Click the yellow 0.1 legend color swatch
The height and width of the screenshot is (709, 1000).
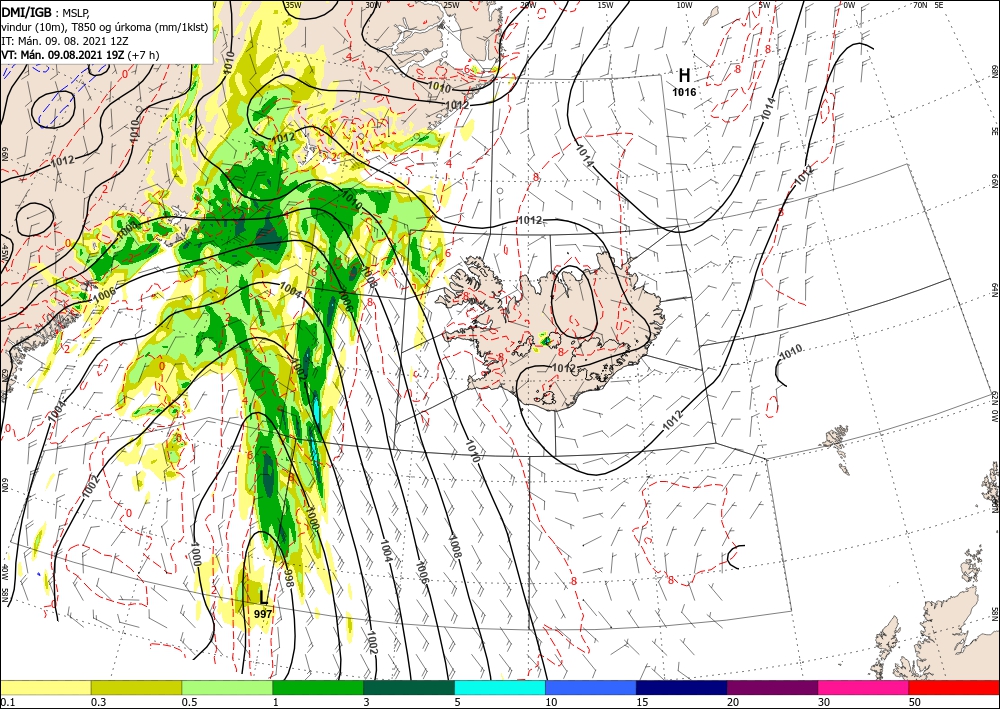tap(46, 687)
